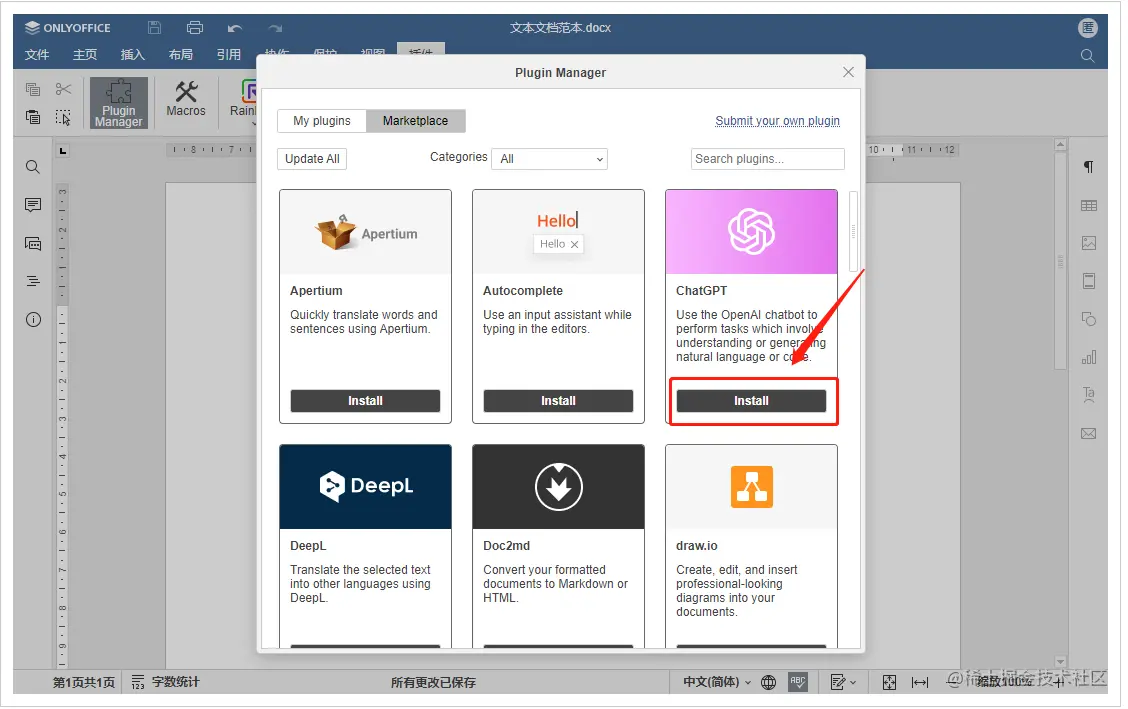Open the 引用 ribbon tab
Viewport: 1128px width, 709px height.
tap(229, 55)
